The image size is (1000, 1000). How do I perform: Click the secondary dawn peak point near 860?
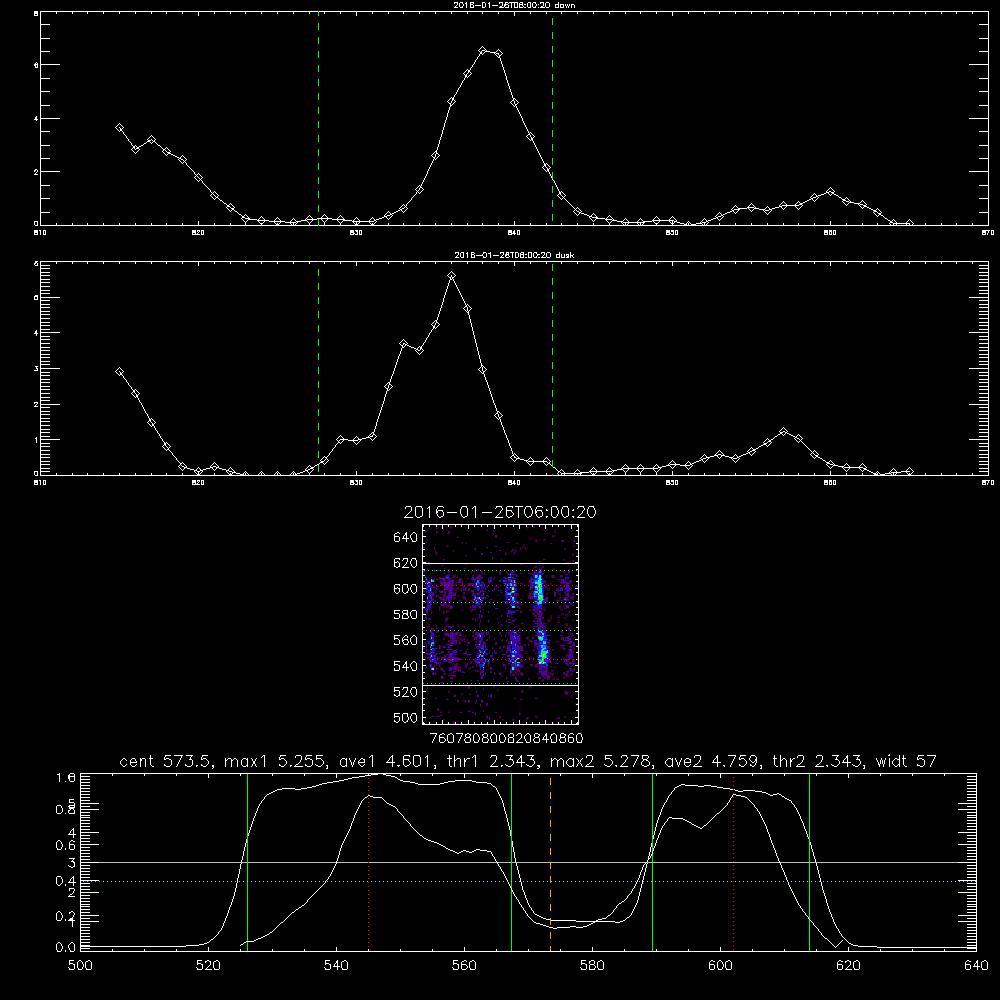[x=830, y=191]
